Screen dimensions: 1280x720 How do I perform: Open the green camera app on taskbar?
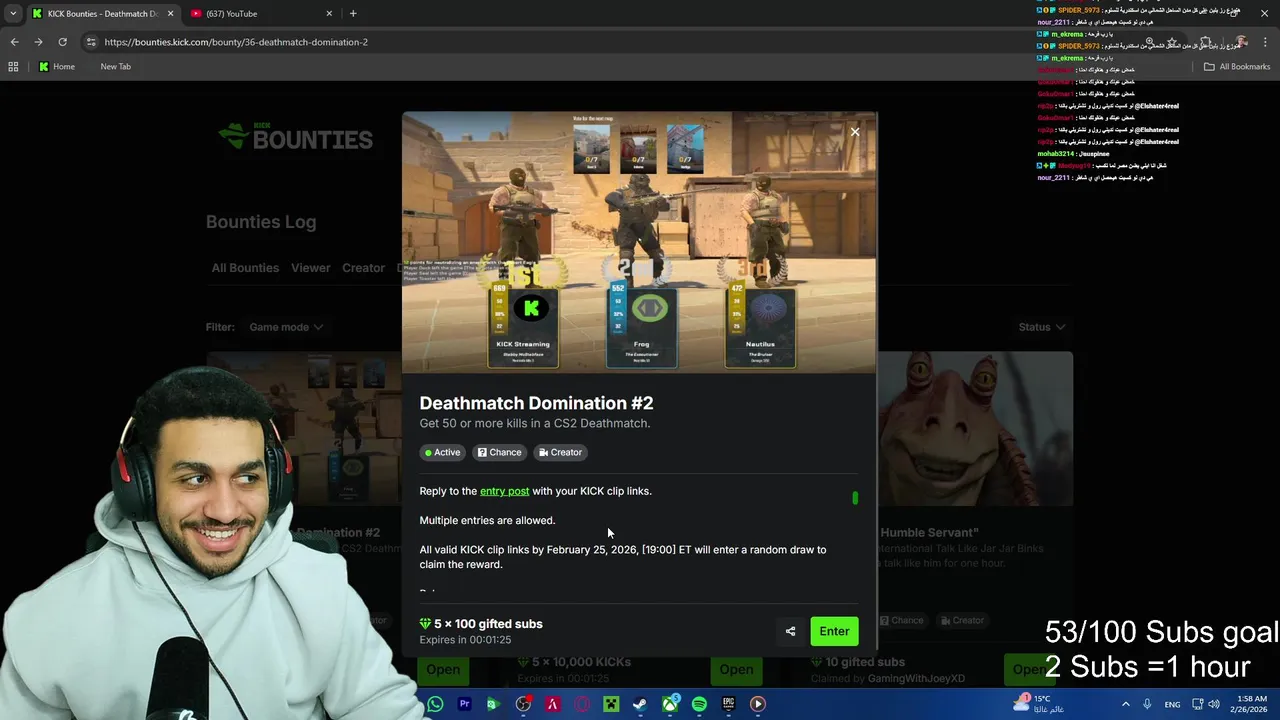point(493,704)
